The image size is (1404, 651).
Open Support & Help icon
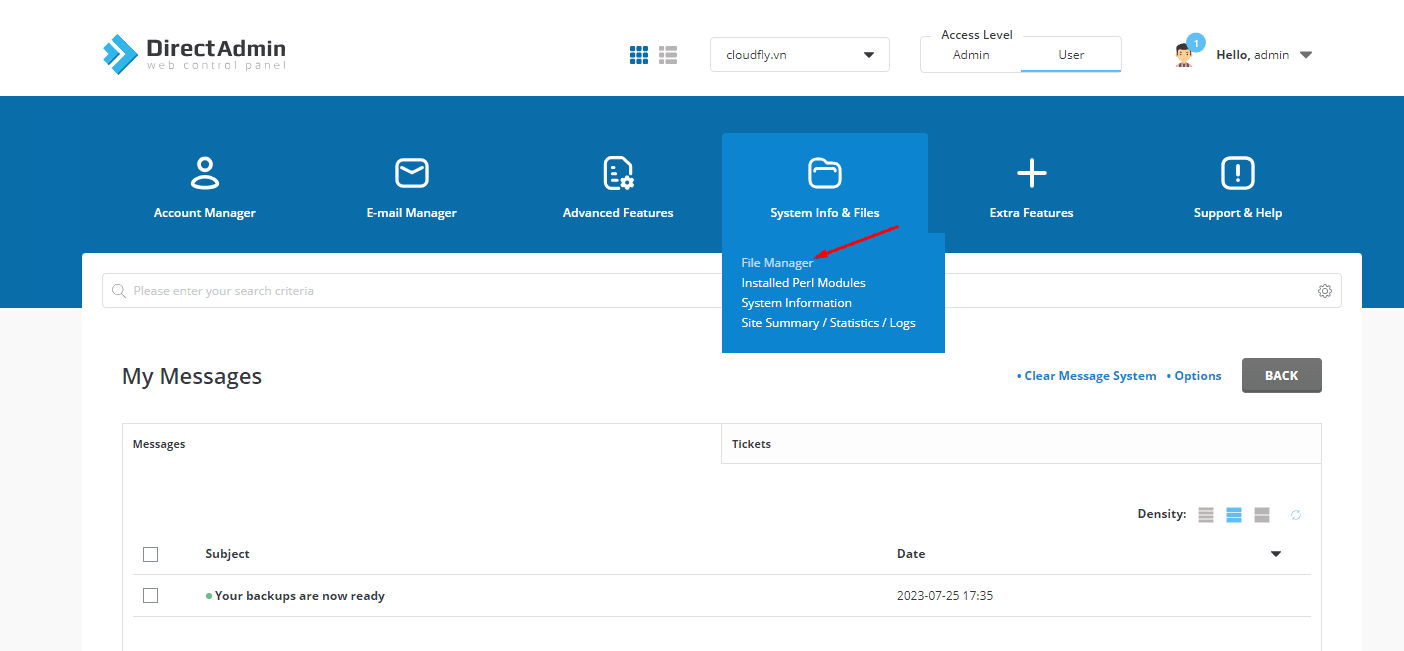tap(1238, 173)
